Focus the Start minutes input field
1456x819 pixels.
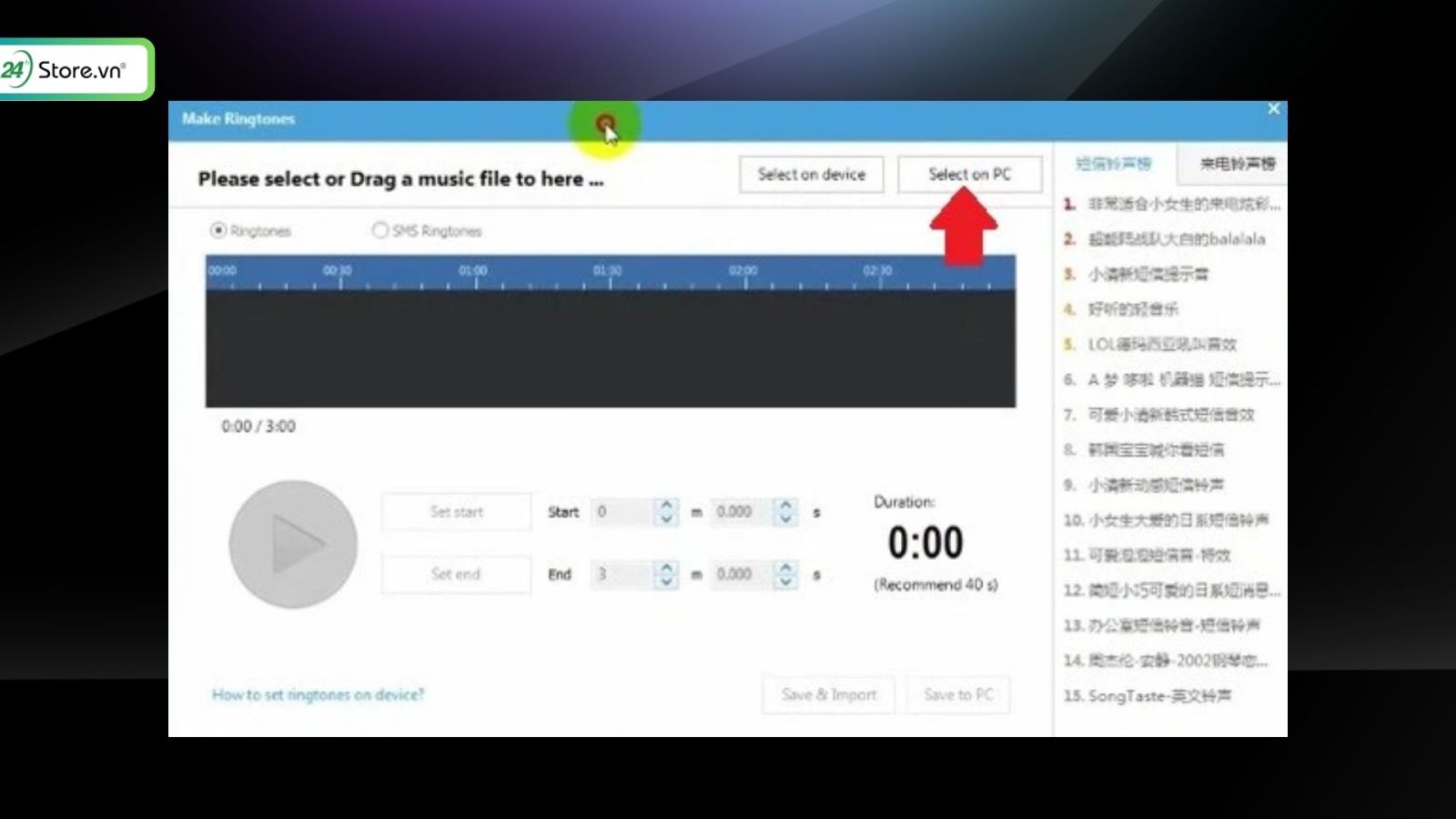click(x=623, y=512)
